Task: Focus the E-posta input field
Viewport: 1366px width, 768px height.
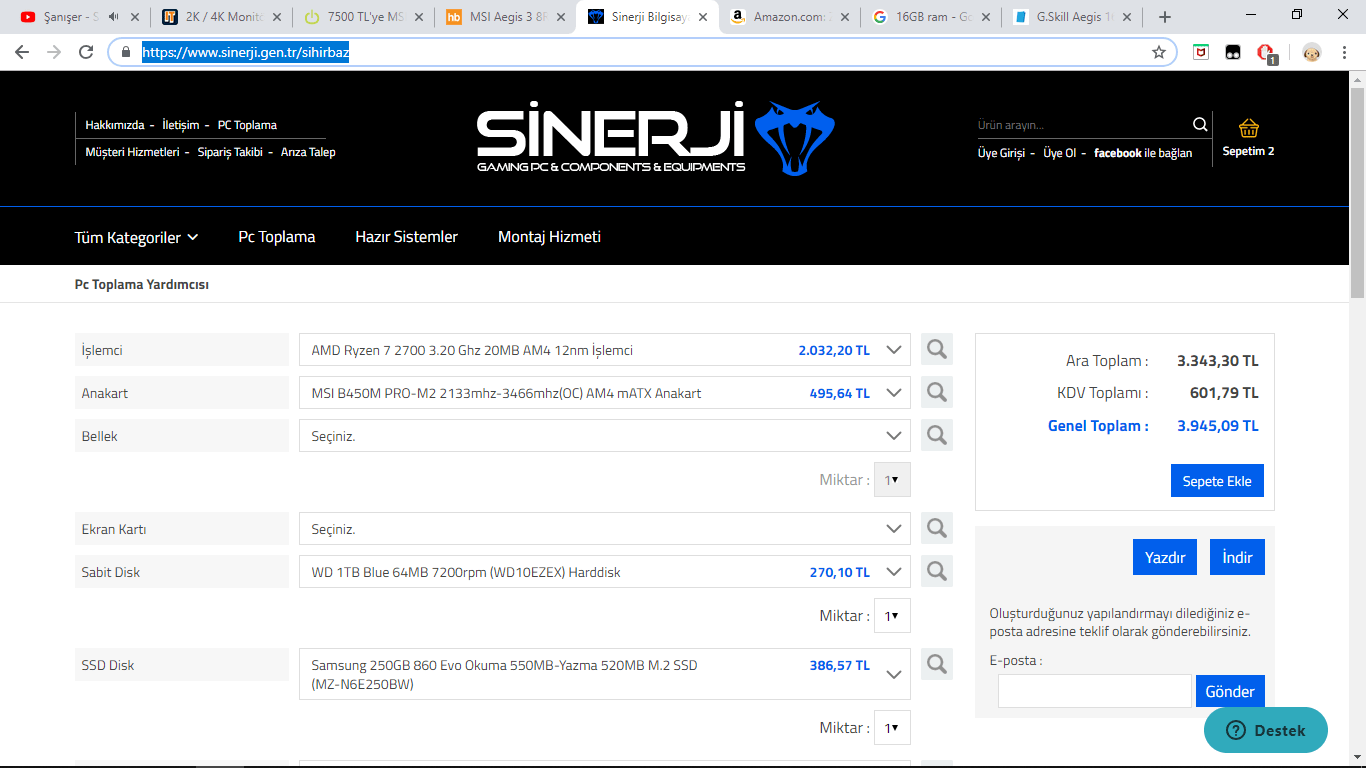Action: tap(1094, 691)
